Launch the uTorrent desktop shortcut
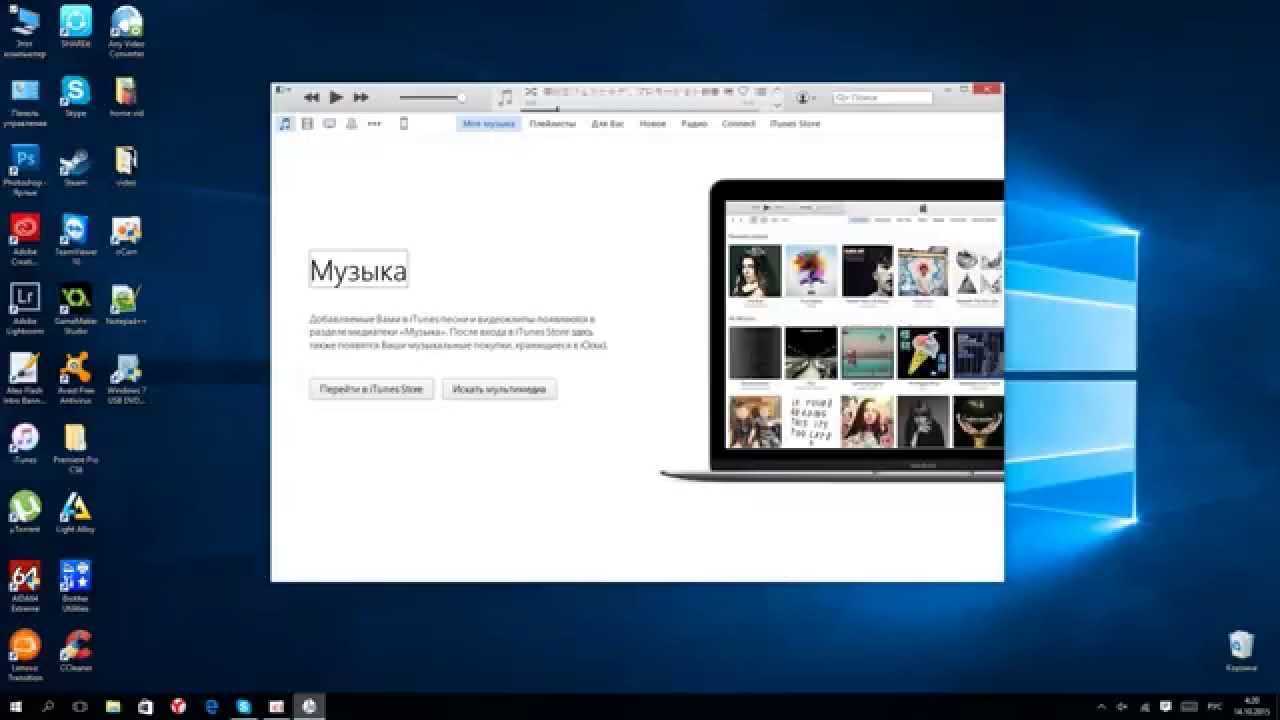 [24, 512]
